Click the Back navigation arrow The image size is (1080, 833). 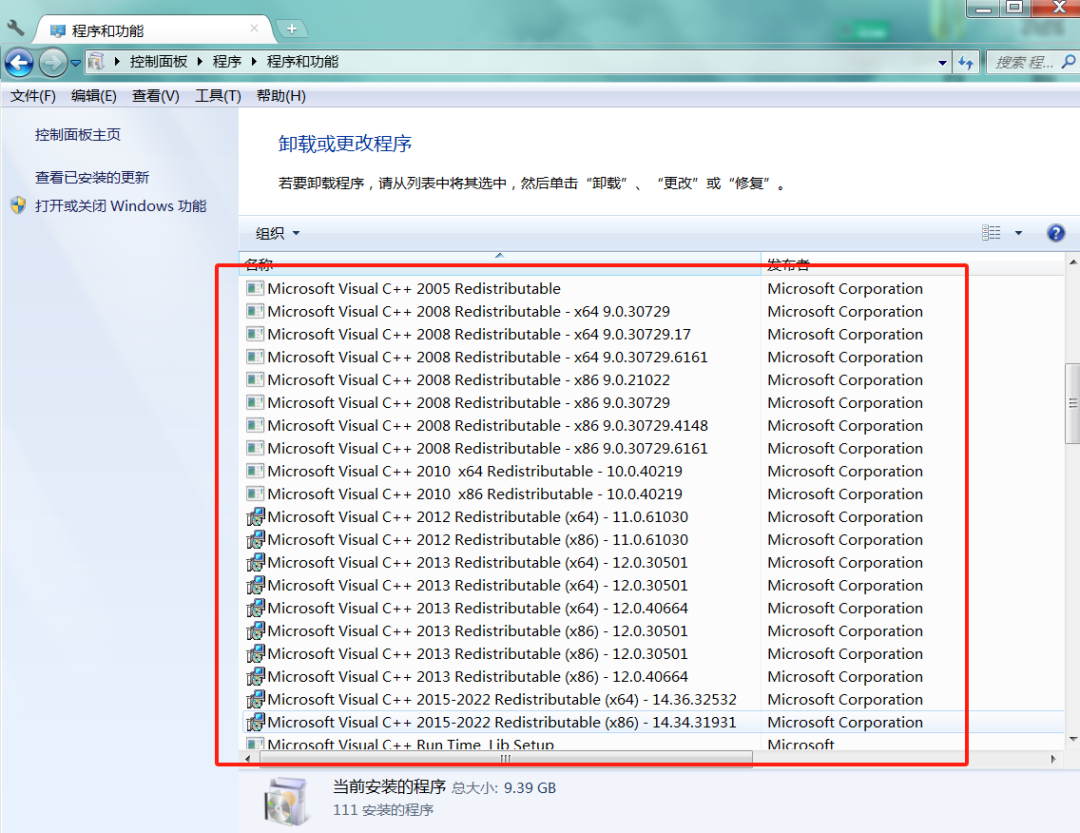click(19, 63)
